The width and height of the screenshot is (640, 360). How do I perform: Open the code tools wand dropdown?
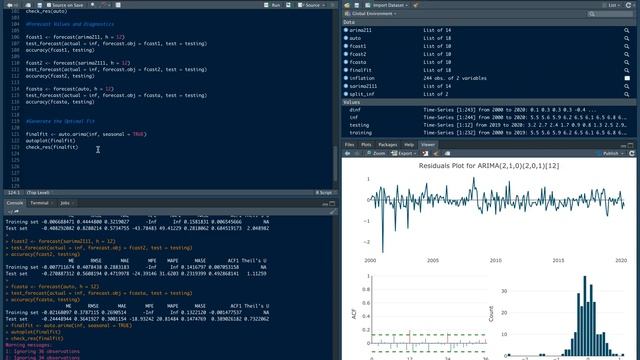point(106,5)
